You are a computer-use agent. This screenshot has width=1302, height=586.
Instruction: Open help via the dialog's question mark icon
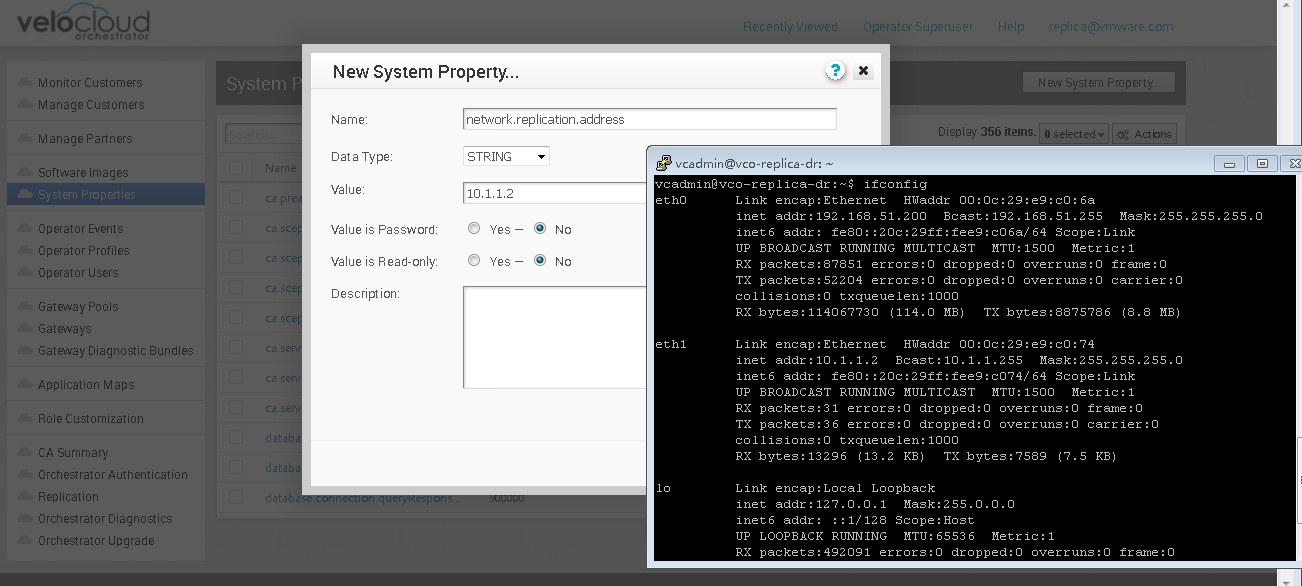[x=836, y=71]
